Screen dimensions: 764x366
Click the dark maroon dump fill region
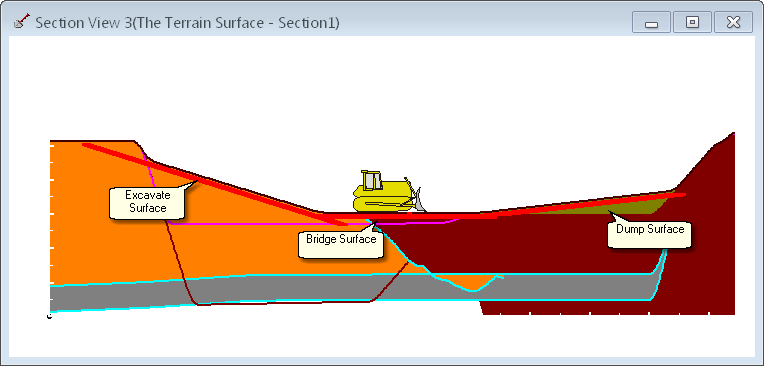coord(536,244)
